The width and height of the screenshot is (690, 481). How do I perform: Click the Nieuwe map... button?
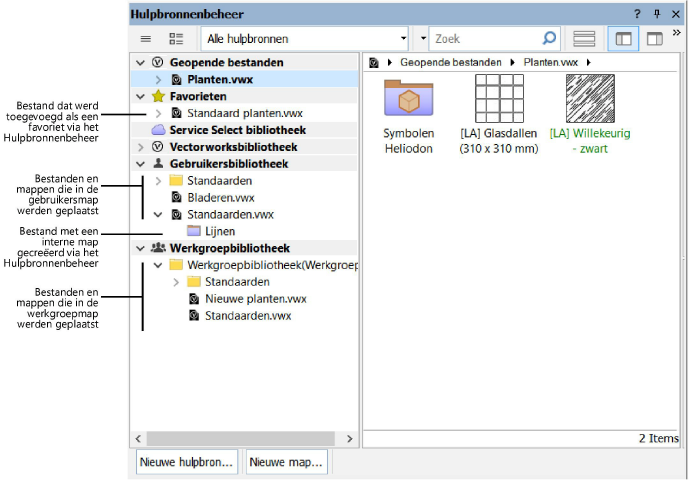pyautogui.click(x=286, y=462)
